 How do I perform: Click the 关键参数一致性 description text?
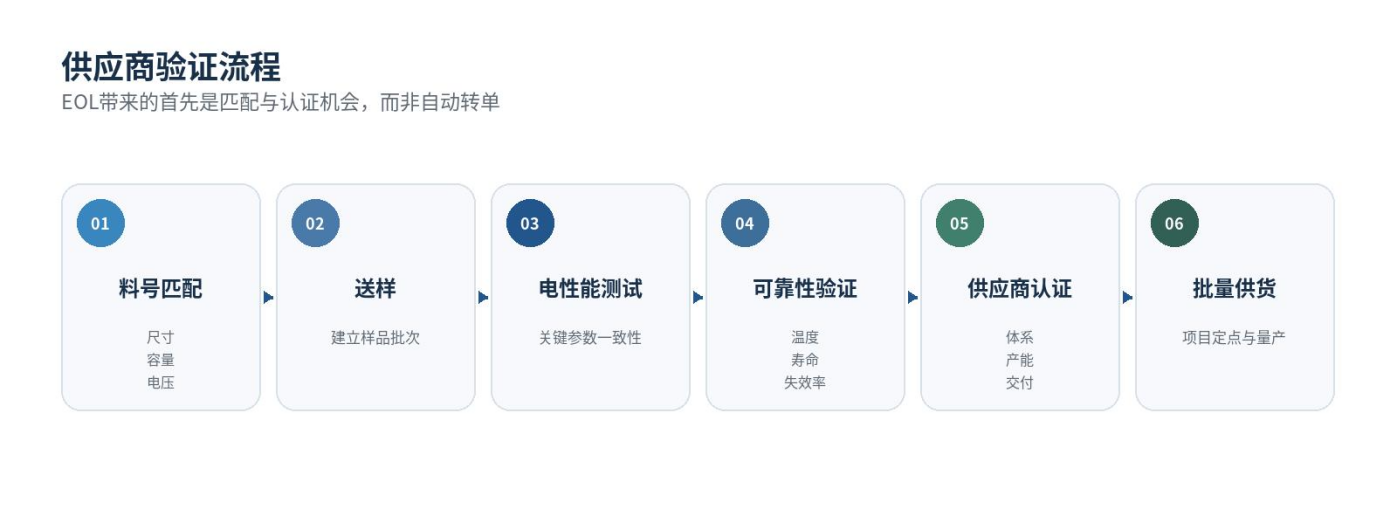pyautogui.click(x=590, y=338)
